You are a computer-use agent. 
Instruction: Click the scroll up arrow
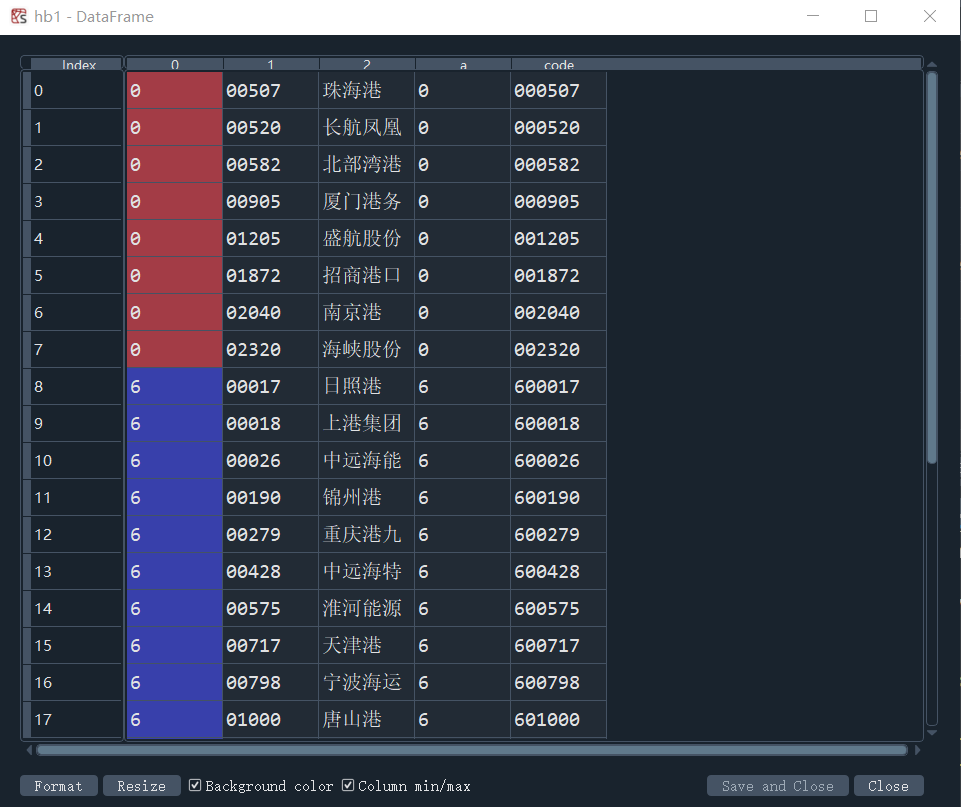[x=932, y=64]
